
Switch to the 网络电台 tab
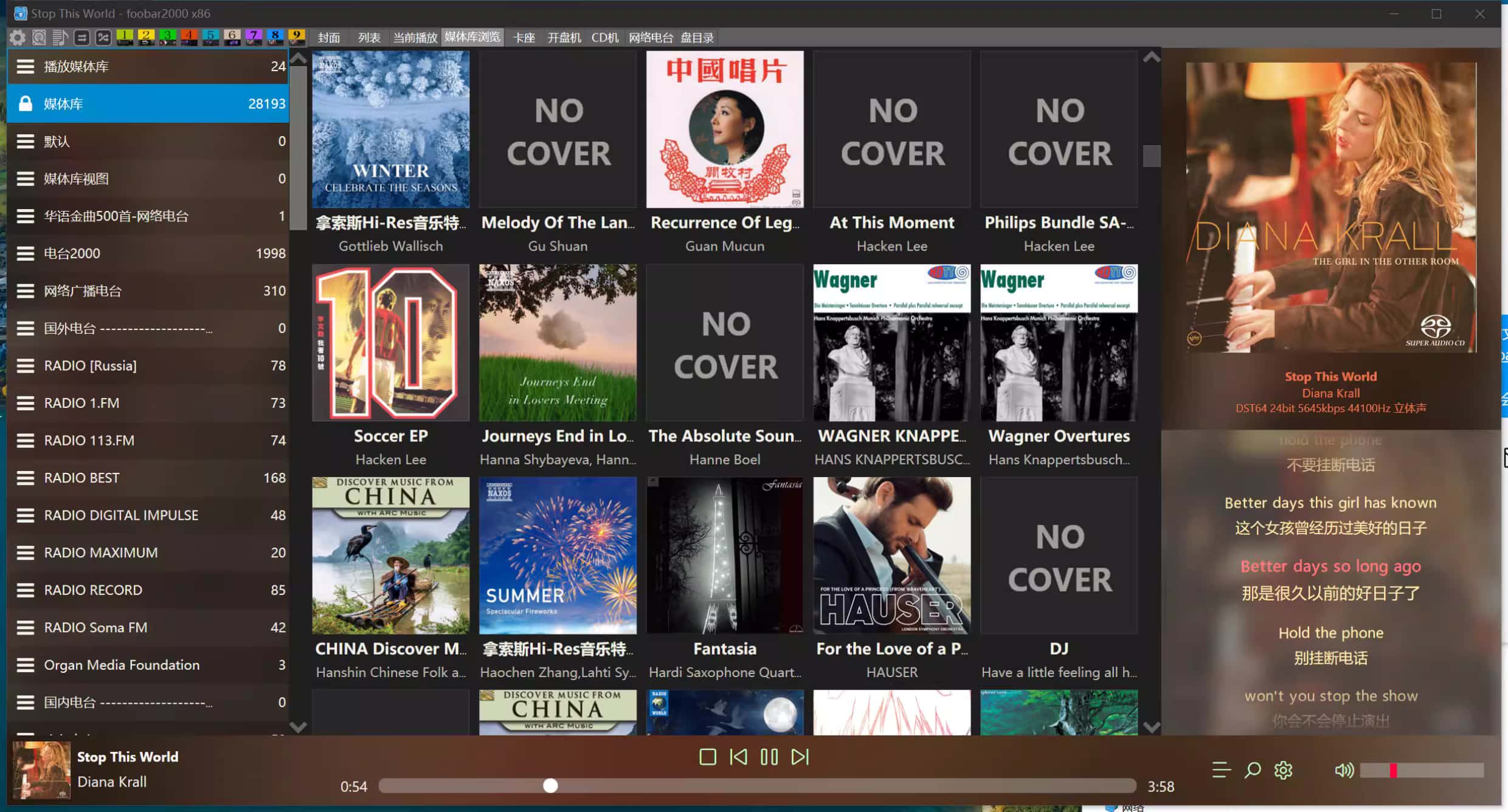coord(650,38)
